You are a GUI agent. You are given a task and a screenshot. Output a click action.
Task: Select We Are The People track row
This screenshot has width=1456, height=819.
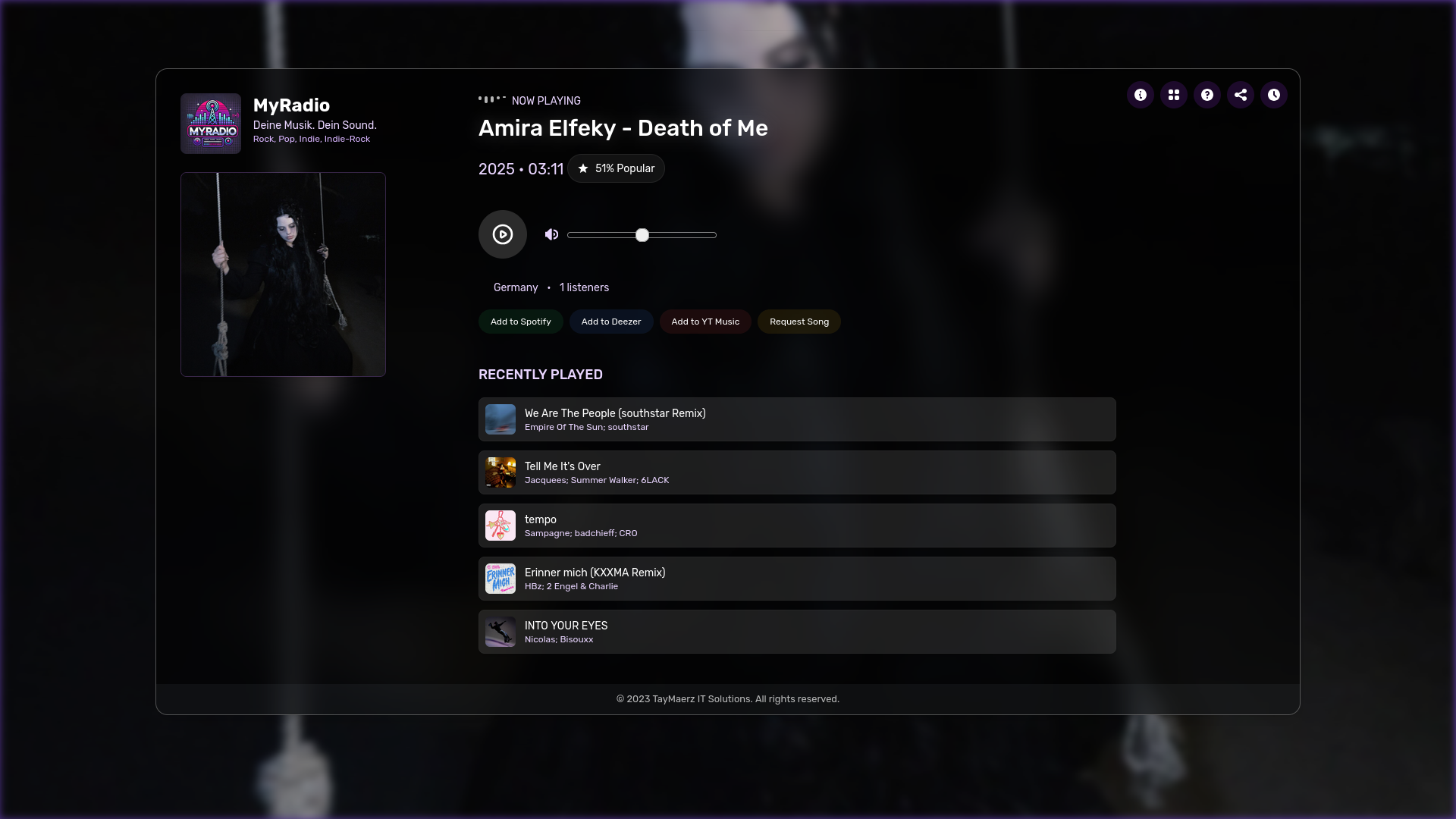pyautogui.click(x=796, y=419)
